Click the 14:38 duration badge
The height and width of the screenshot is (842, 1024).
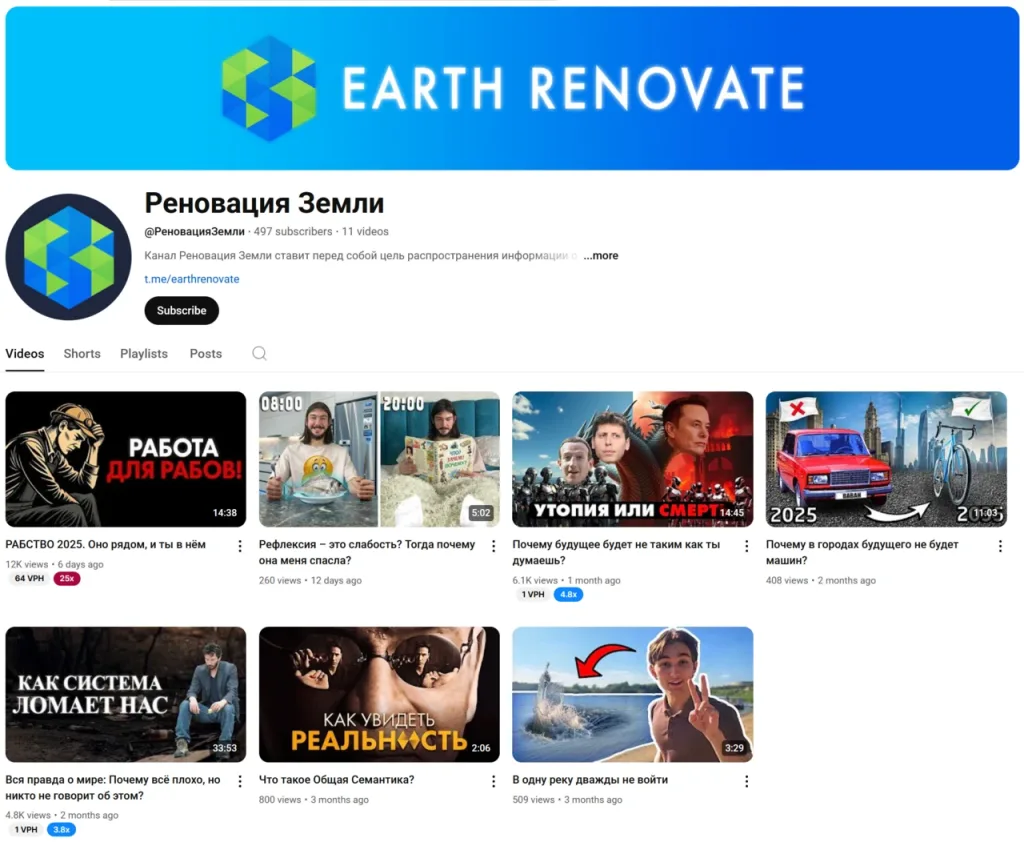225,513
